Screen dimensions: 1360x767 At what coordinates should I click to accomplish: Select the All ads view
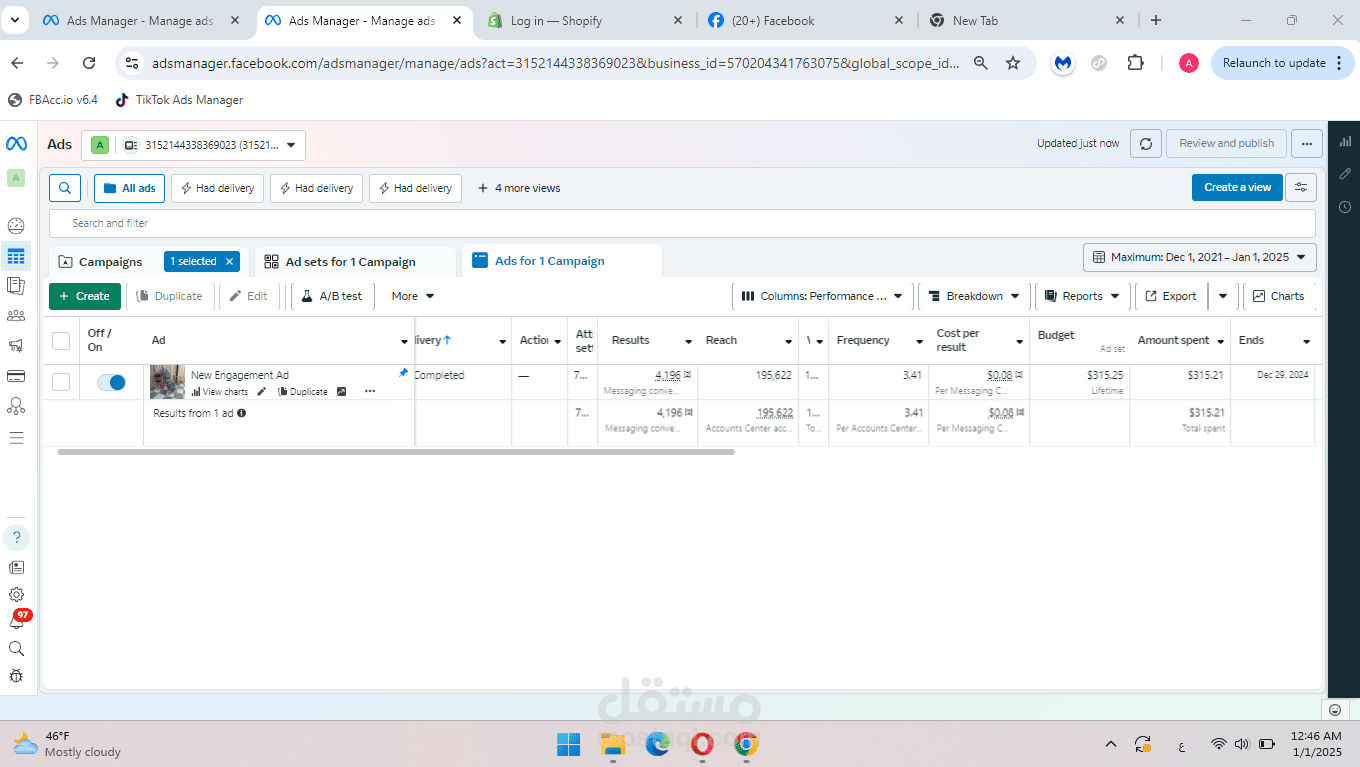(129, 188)
